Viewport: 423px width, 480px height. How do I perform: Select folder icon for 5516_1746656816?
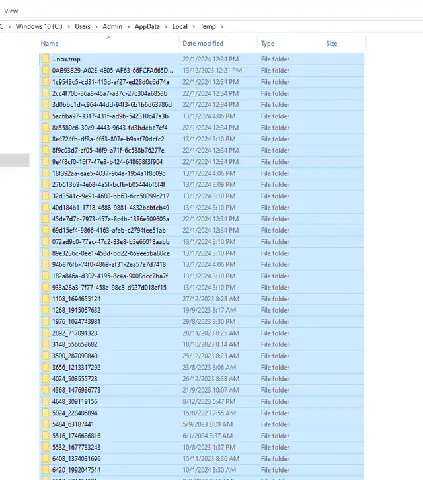tap(46, 435)
